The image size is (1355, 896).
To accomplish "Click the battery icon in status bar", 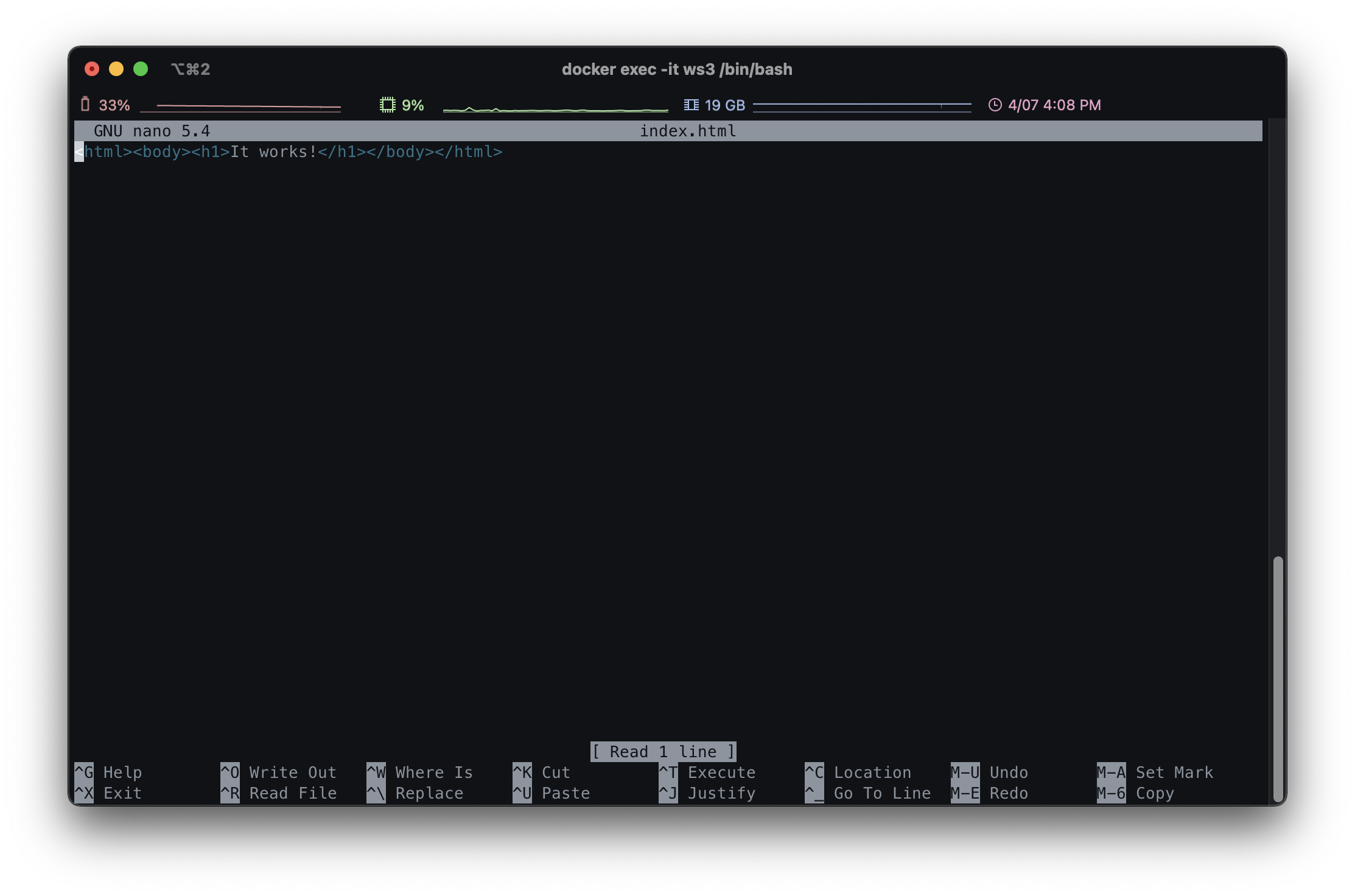I will pyautogui.click(x=85, y=105).
